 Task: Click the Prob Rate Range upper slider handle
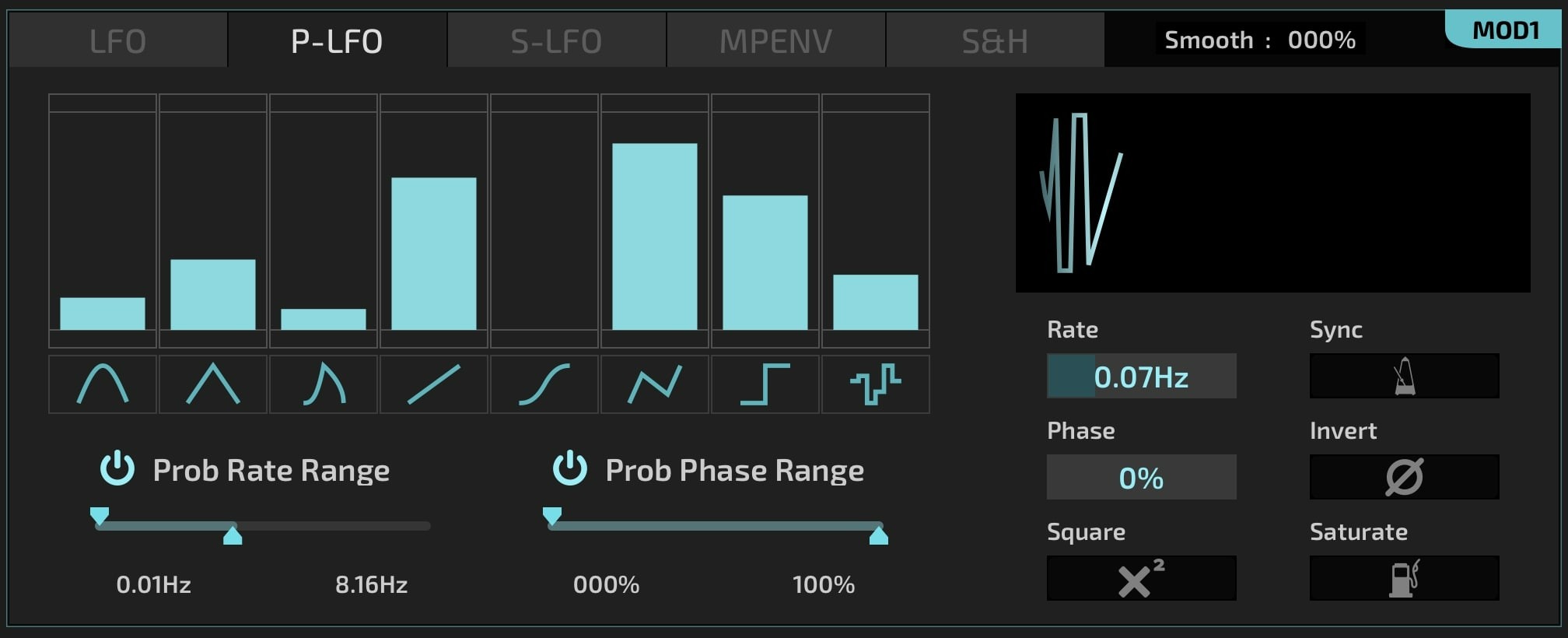click(233, 535)
